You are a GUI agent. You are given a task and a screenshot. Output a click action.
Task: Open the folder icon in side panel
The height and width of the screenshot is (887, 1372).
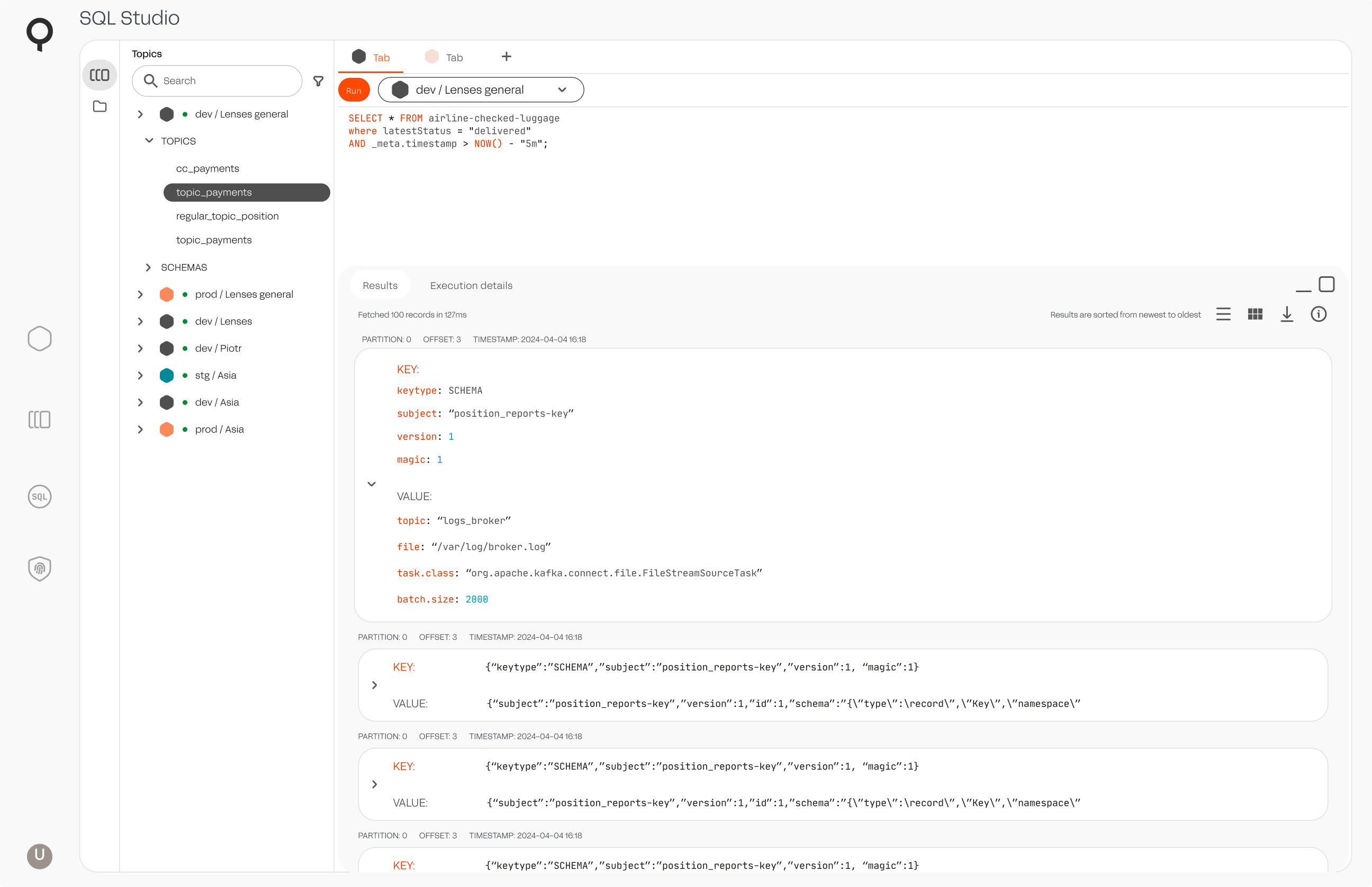pos(100,106)
